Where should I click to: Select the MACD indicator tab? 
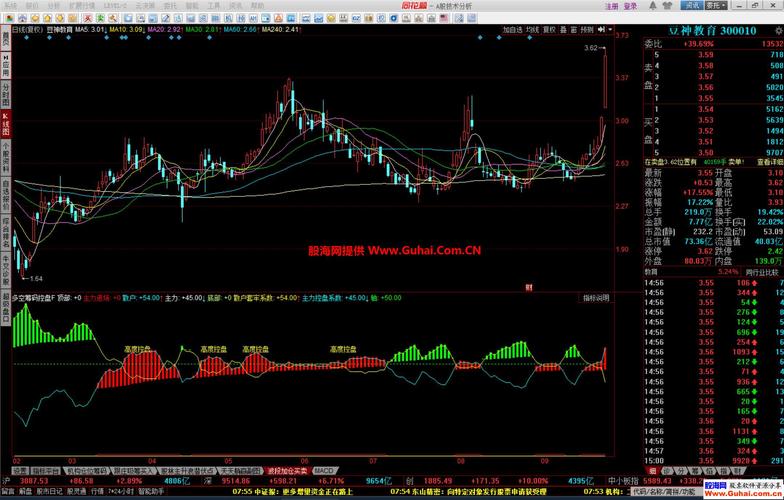(324, 469)
